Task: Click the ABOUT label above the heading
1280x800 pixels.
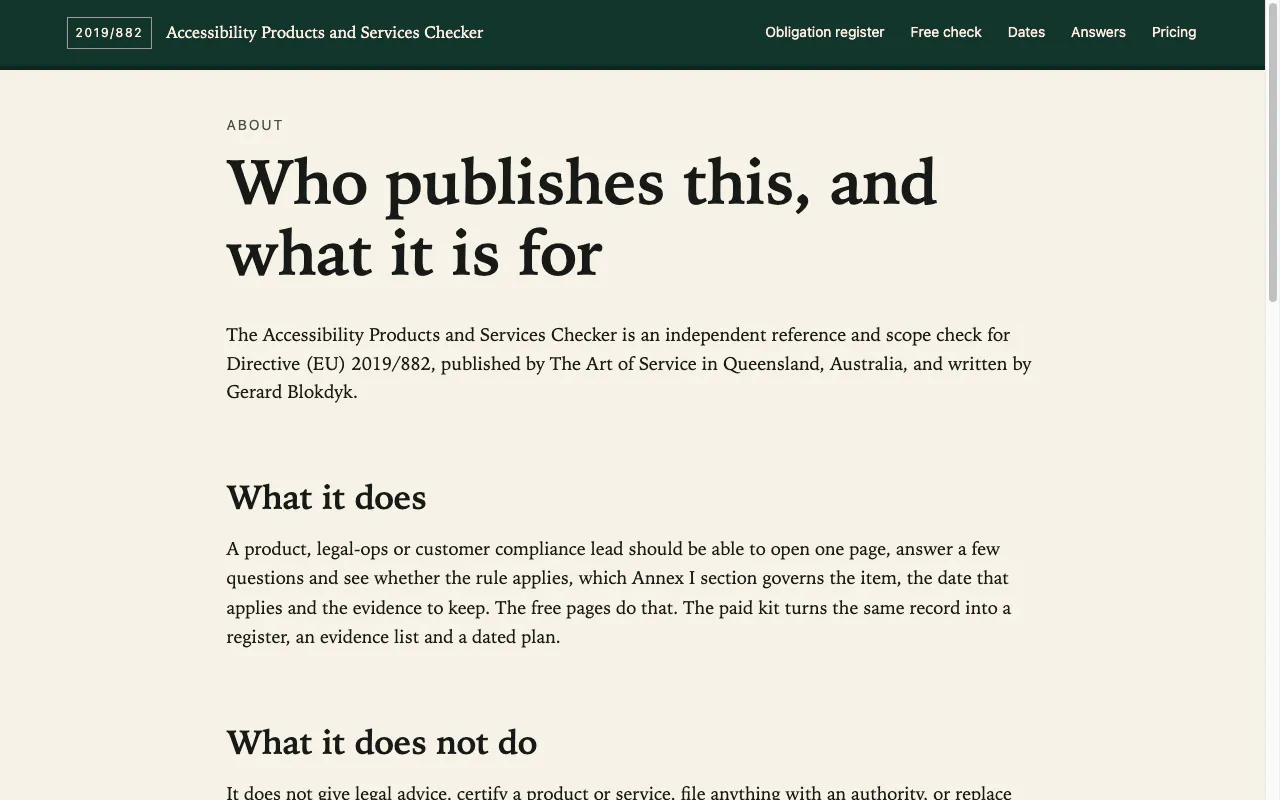Action: pyautogui.click(x=255, y=125)
